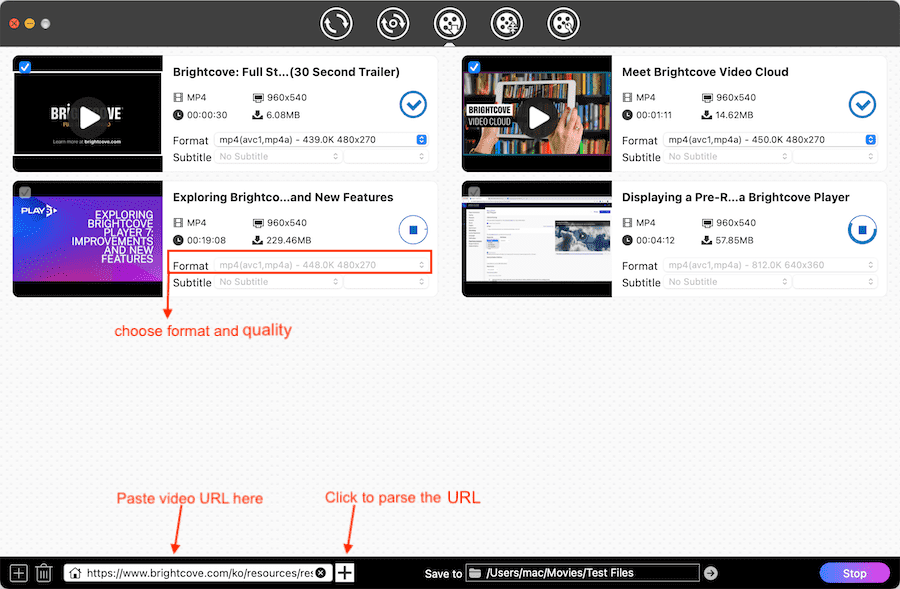Play Meet Brightcove Video Cloud thumbnail
This screenshot has height=589, width=900.
click(538, 117)
